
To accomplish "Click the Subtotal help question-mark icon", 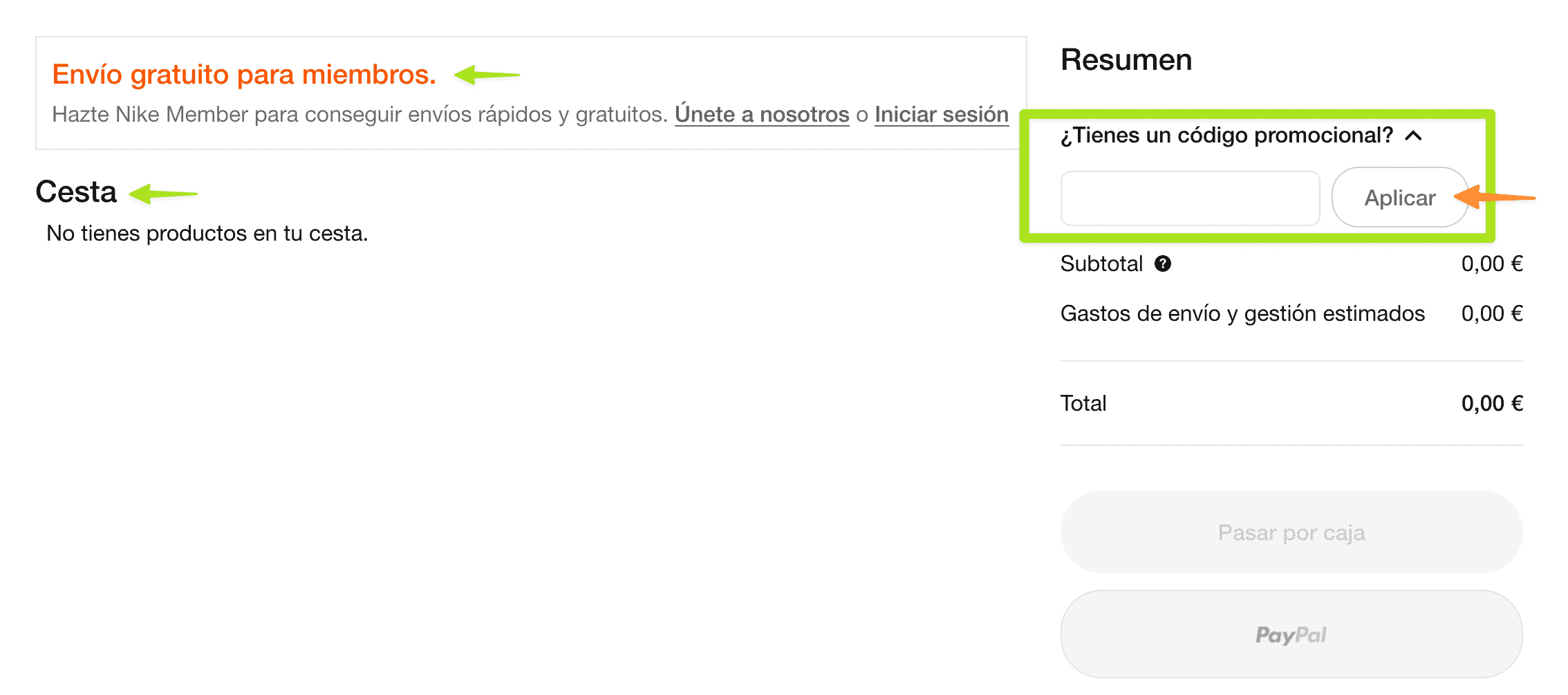I will (x=1163, y=263).
